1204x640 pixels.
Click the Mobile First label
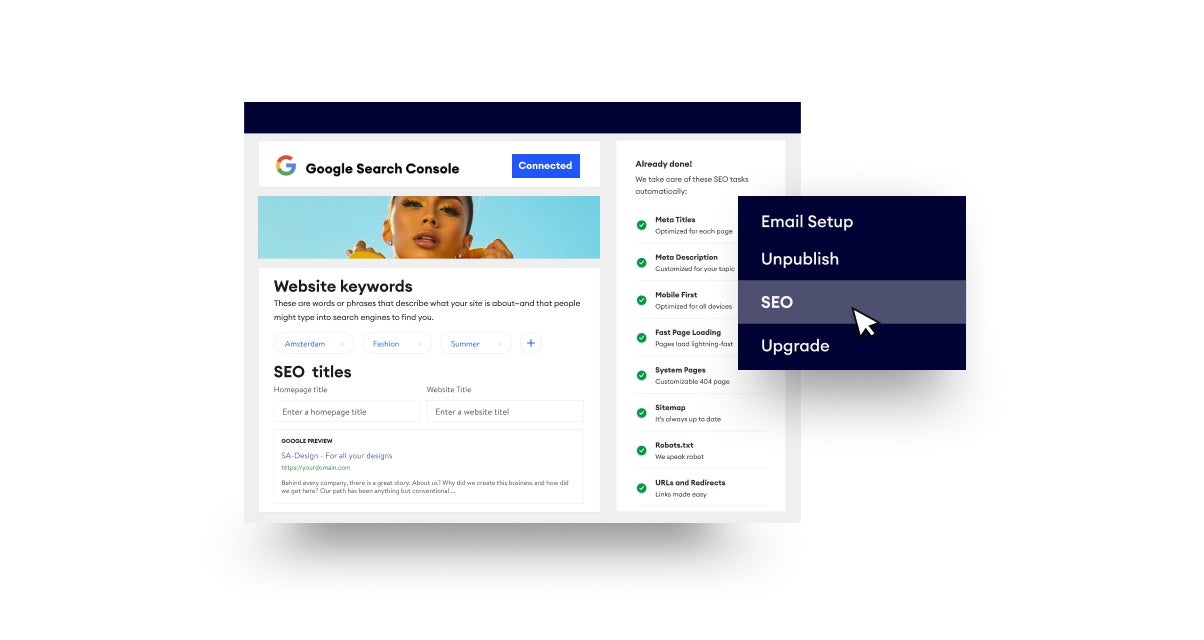click(676, 295)
